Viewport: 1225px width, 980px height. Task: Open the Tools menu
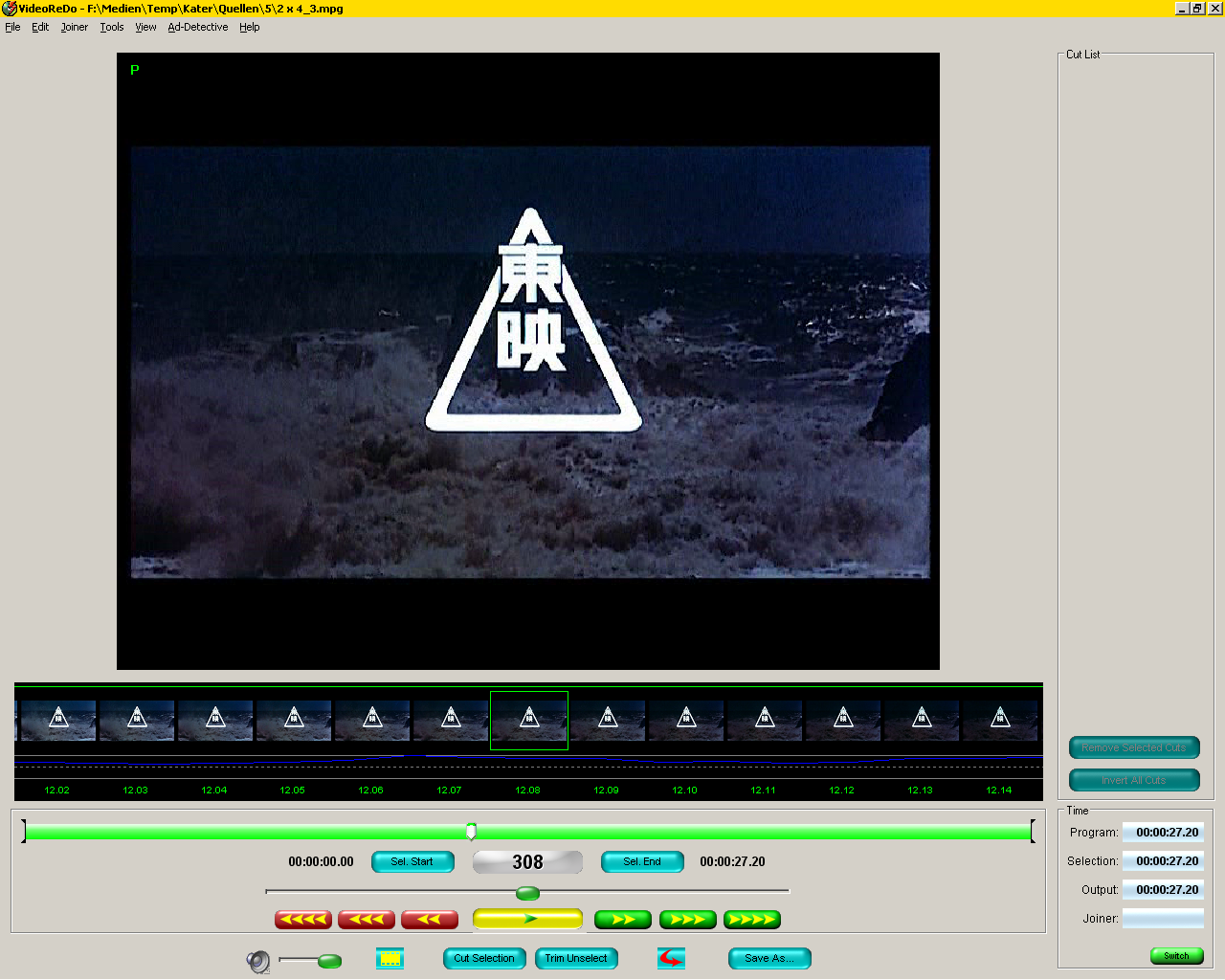pos(112,27)
